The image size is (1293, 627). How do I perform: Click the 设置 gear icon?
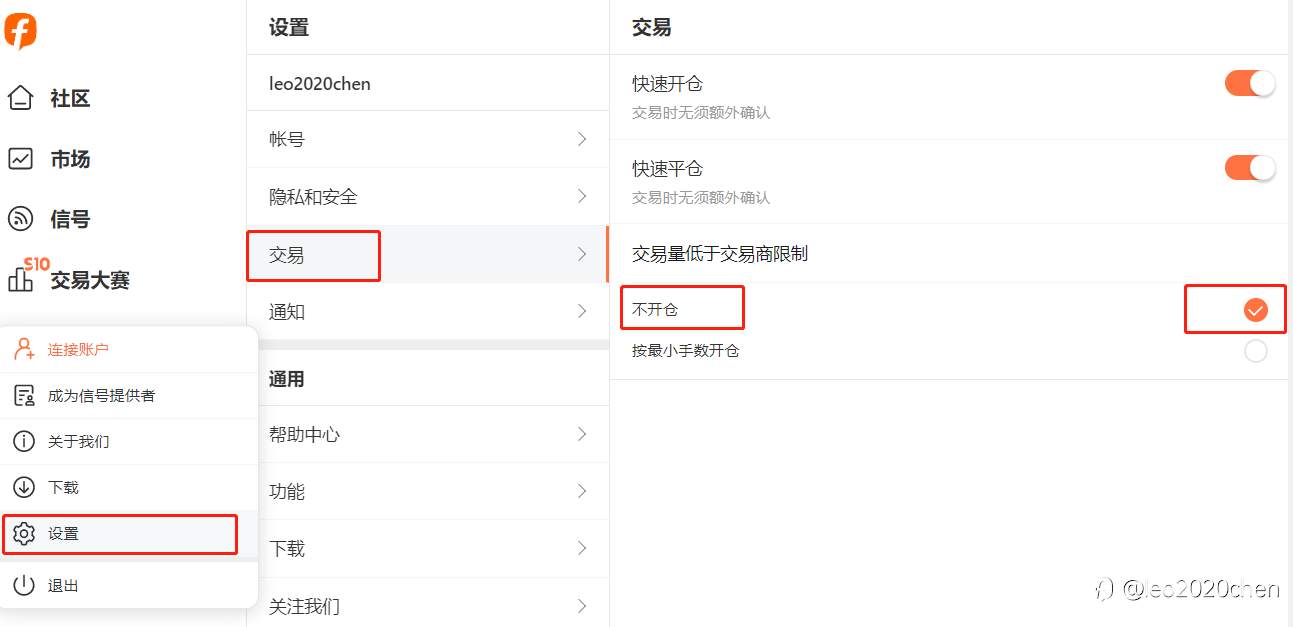24,534
